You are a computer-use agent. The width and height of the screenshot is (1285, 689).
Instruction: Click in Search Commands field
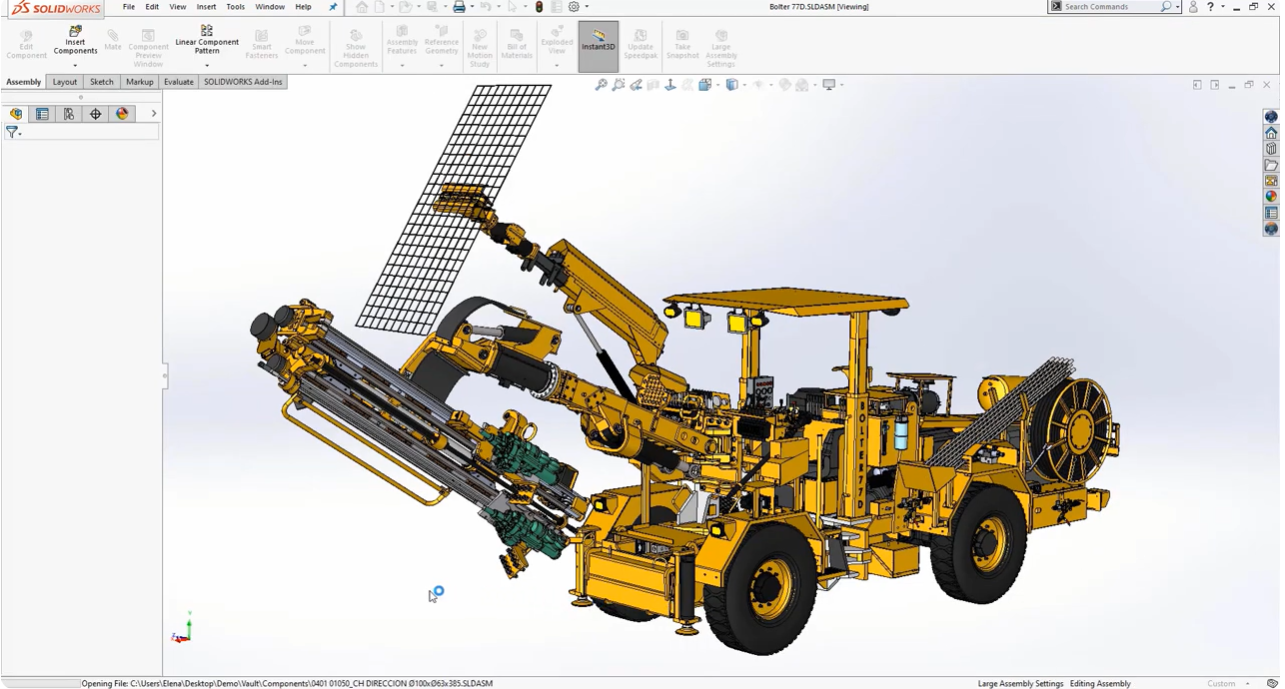pos(1110,7)
